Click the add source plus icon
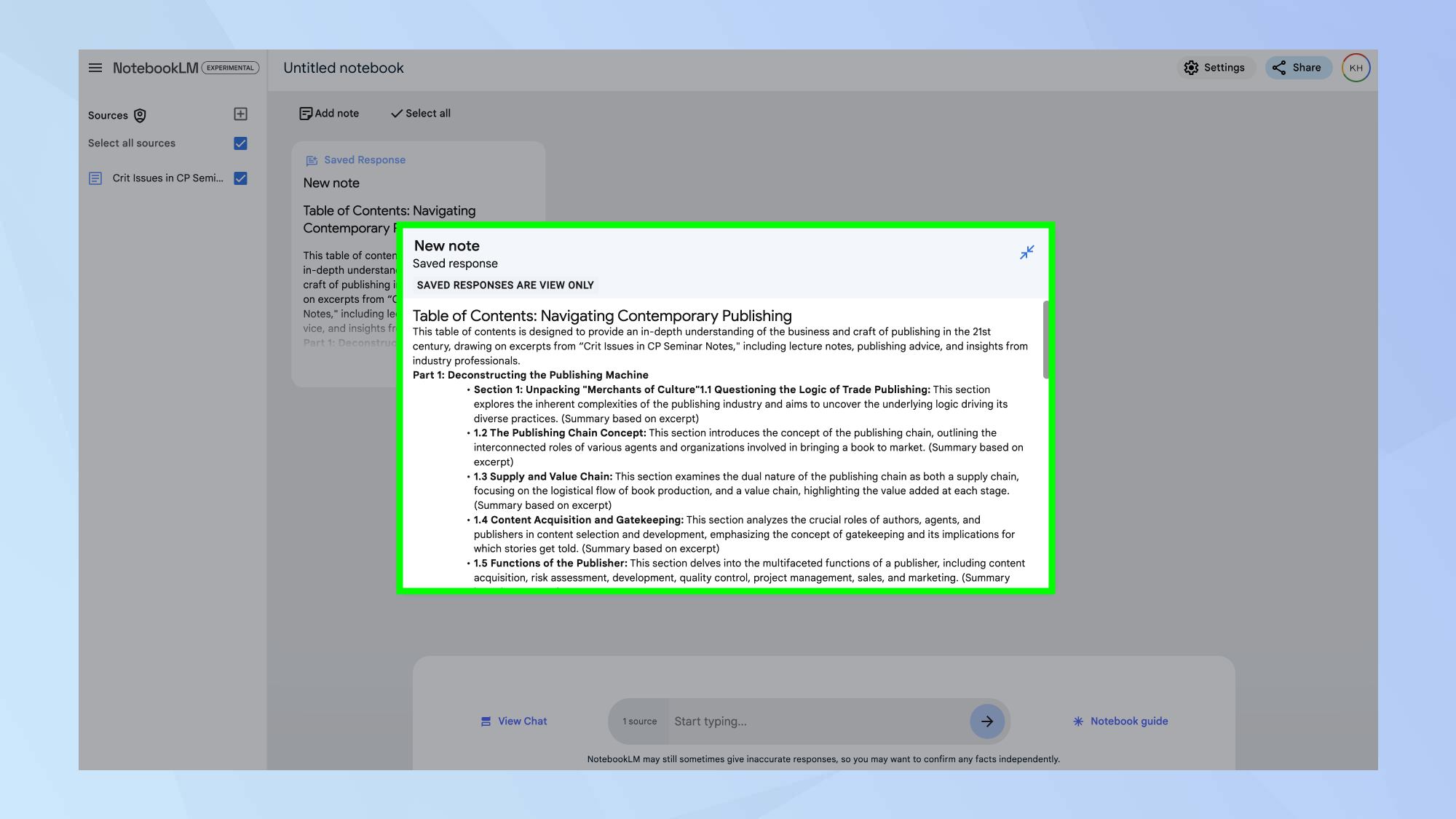This screenshot has width=1456, height=819. tap(240, 114)
